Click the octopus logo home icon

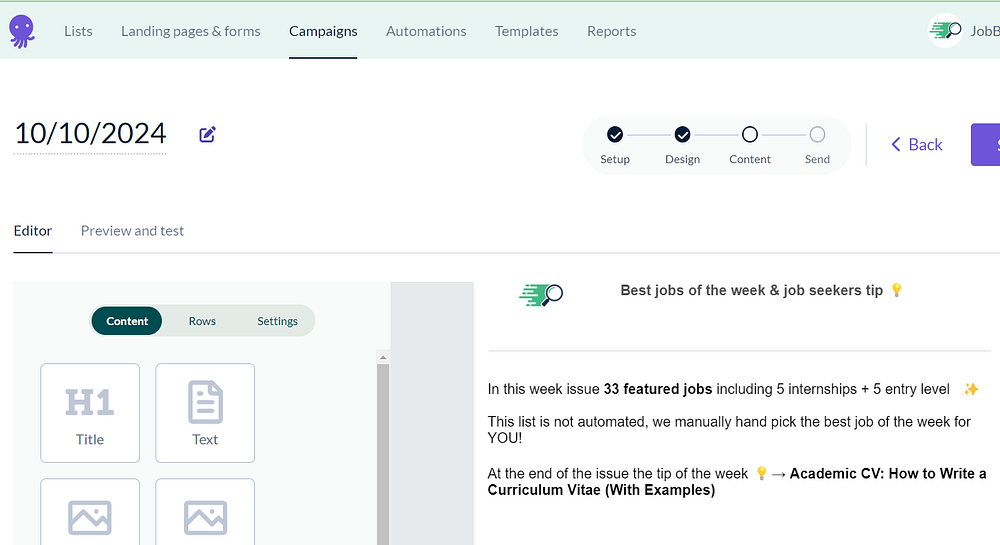coord(21,31)
